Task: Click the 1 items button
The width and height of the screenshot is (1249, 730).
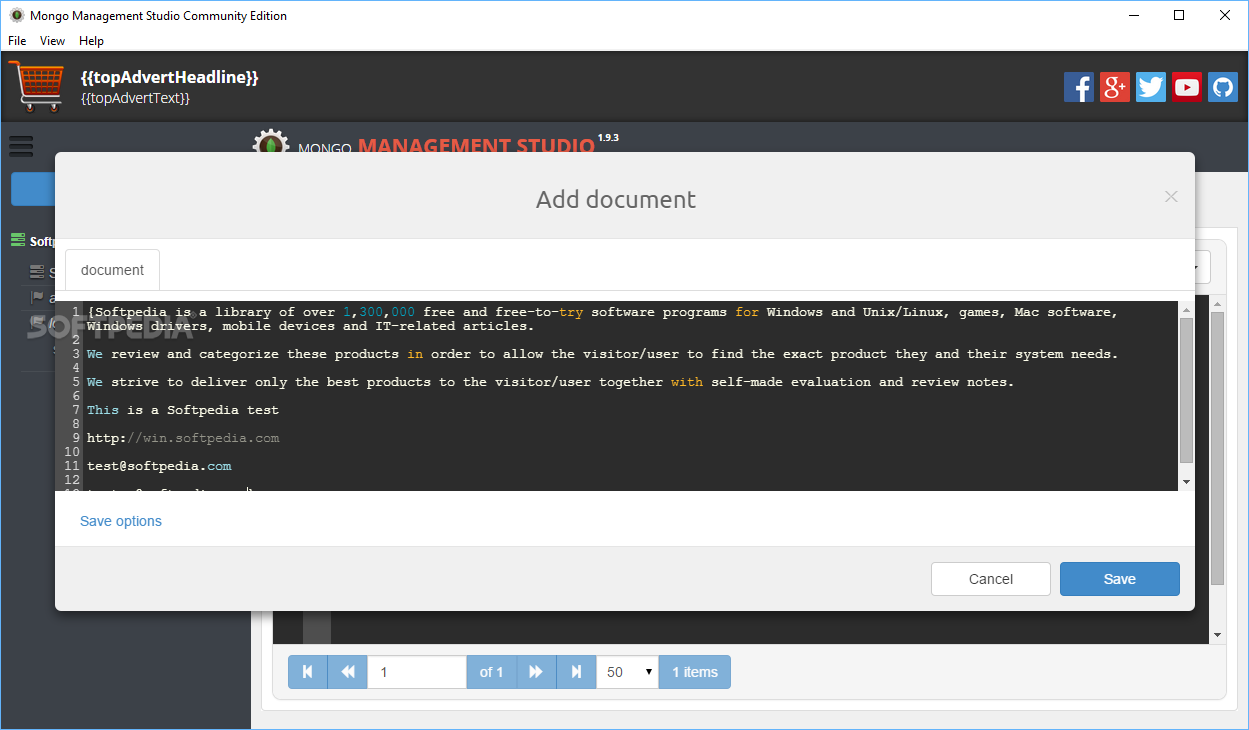Action: (695, 672)
